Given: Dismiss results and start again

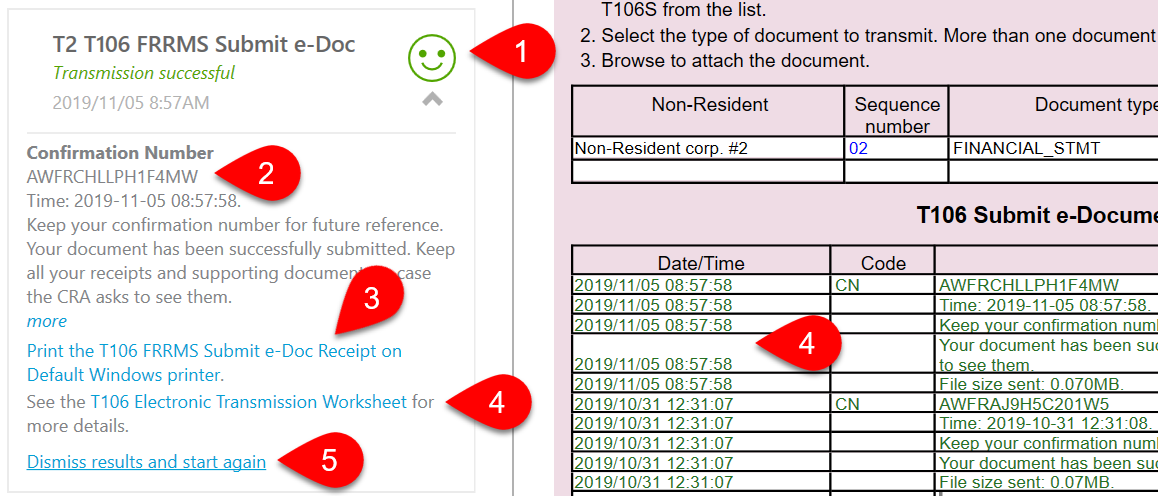Looking at the screenshot, I should click(146, 462).
